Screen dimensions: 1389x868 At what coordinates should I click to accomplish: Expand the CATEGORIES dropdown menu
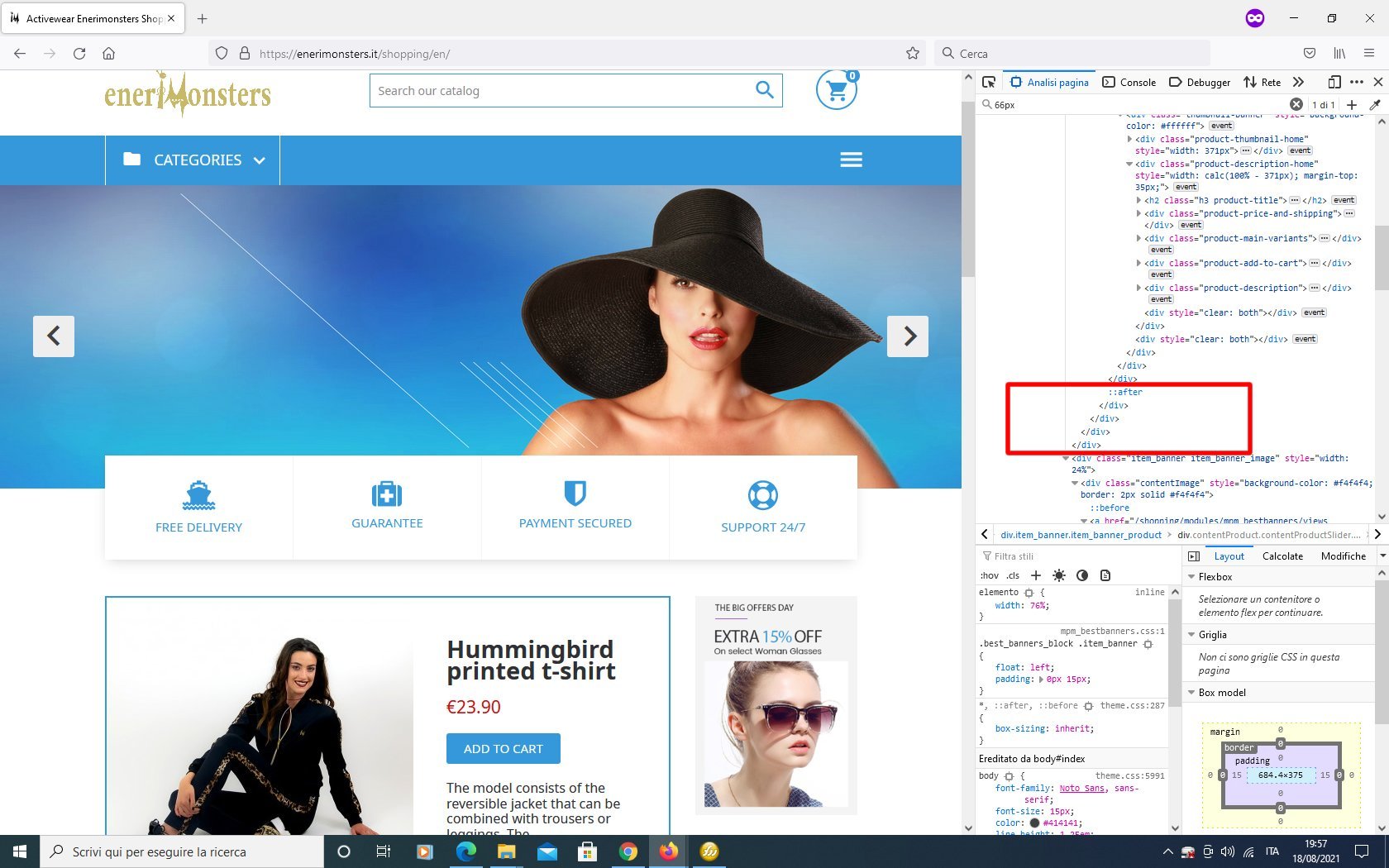pyautogui.click(x=193, y=160)
